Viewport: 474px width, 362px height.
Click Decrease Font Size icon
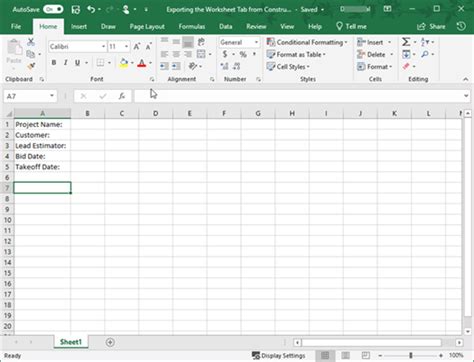click(x=148, y=46)
